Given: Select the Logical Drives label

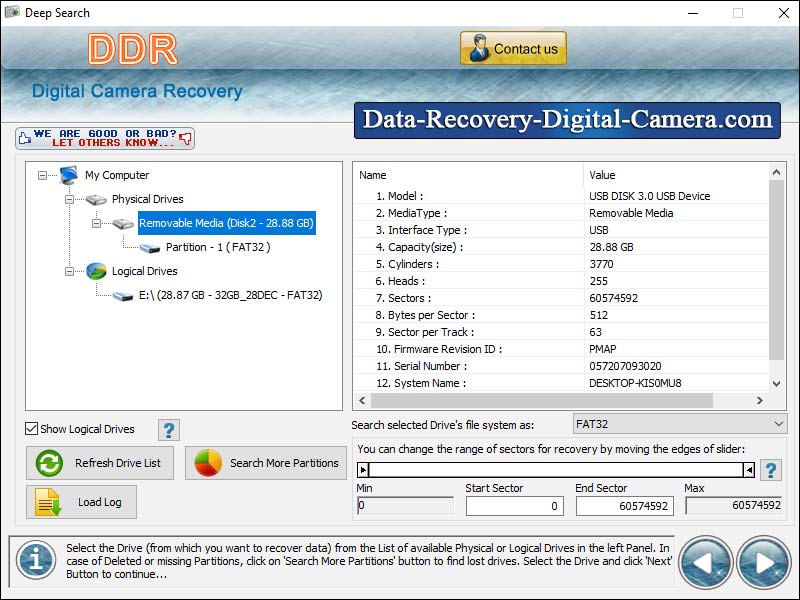Looking at the screenshot, I should coord(144,271).
